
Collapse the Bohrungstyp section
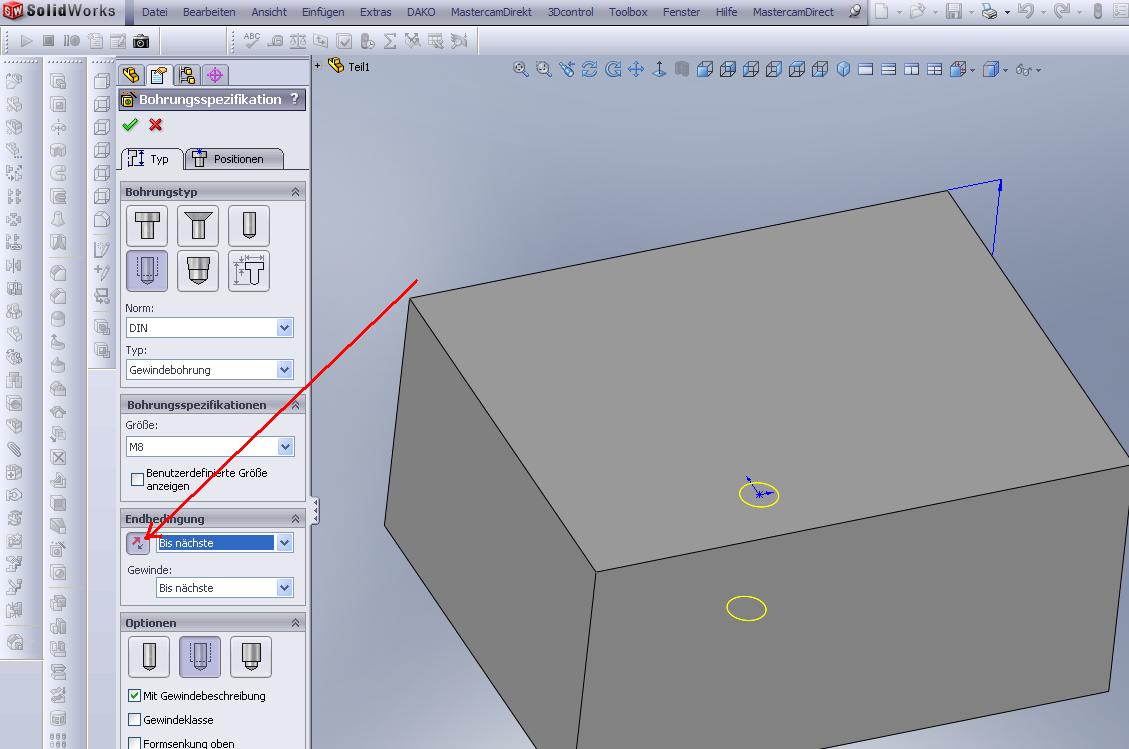click(295, 192)
